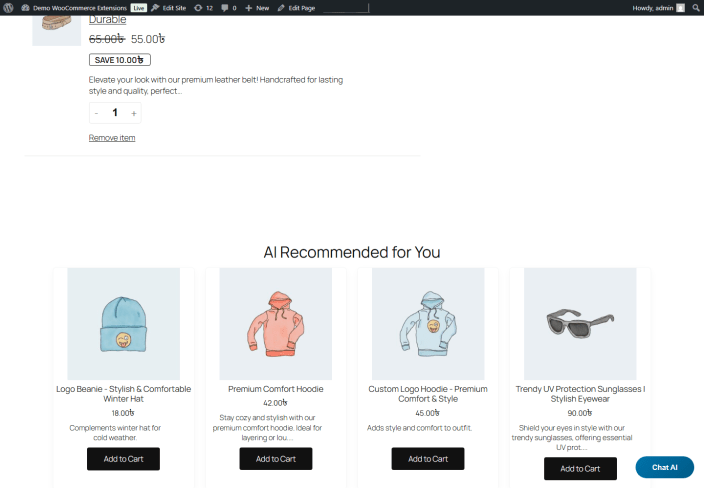Click the admin bar search icon
The height and width of the screenshot is (488, 704).
(695, 8)
